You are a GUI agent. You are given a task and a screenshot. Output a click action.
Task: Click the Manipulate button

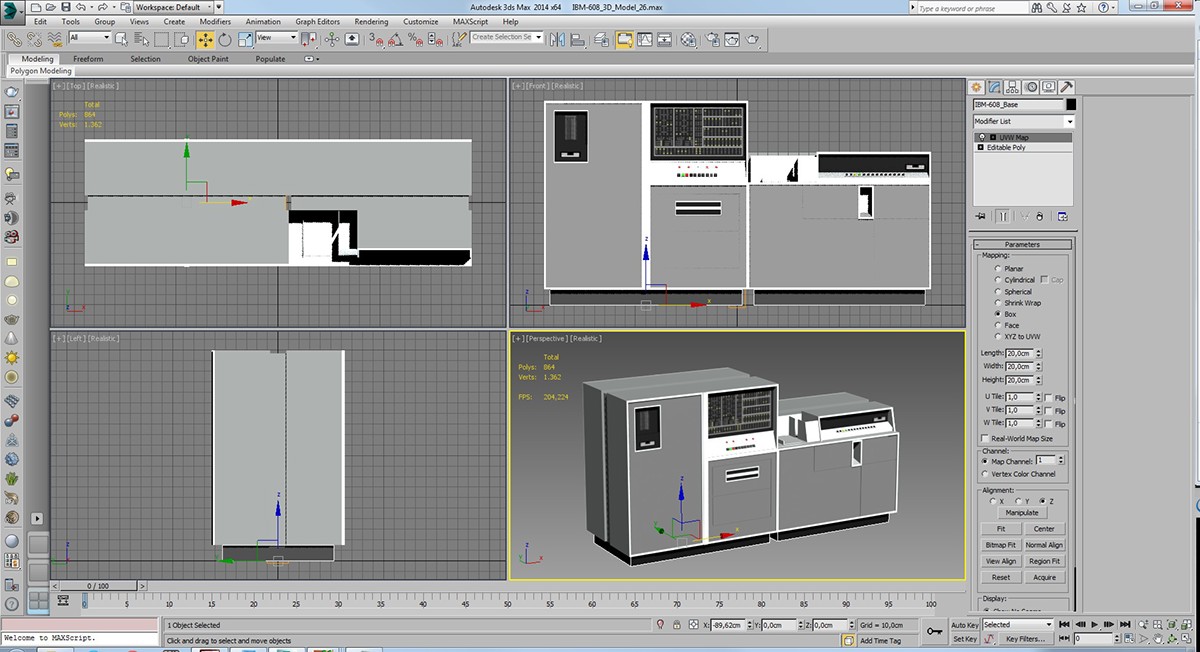point(1022,512)
